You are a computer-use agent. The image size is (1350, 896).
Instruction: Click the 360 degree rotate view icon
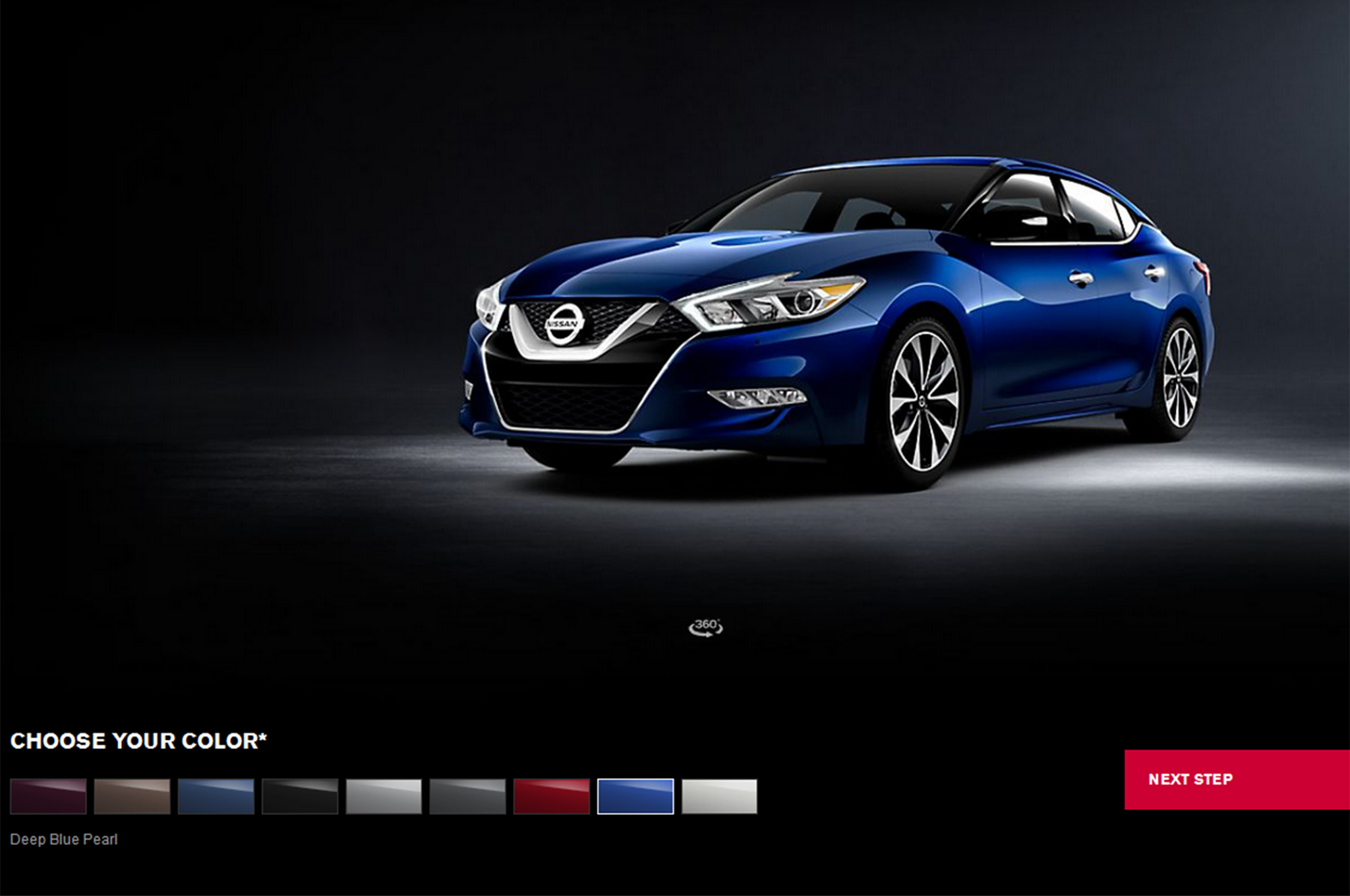pyautogui.click(x=705, y=627)
